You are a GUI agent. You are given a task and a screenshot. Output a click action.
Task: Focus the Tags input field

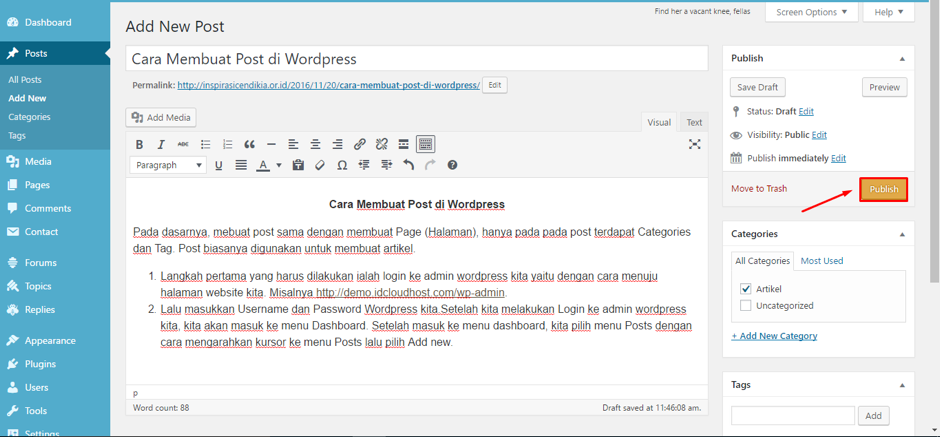793,415
